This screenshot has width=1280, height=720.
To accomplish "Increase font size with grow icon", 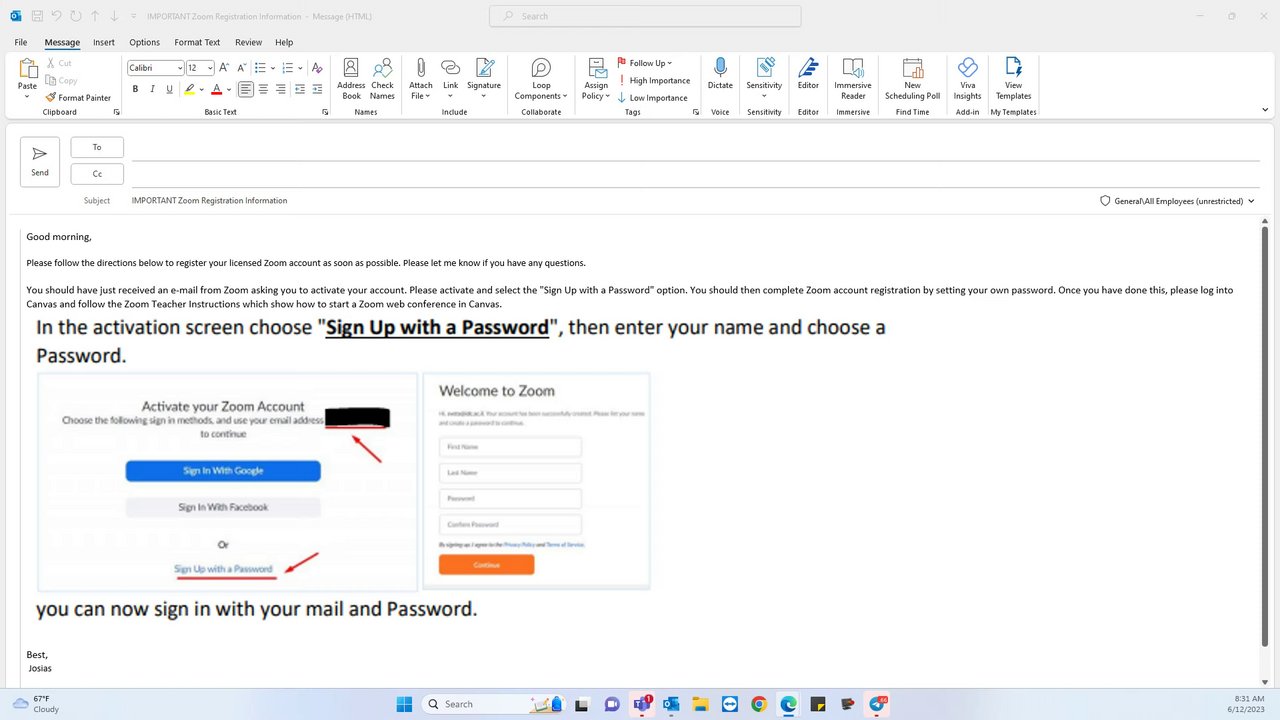I will point(224,68).
